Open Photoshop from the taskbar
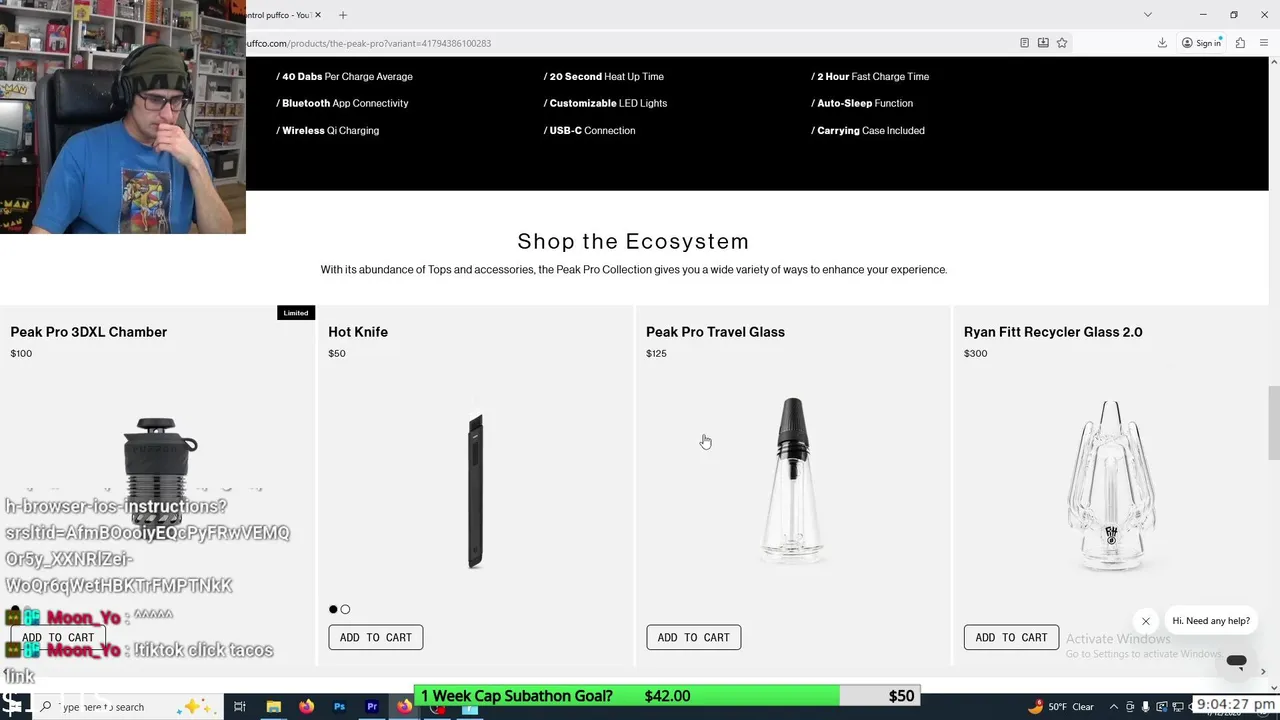 click(339, 707)
